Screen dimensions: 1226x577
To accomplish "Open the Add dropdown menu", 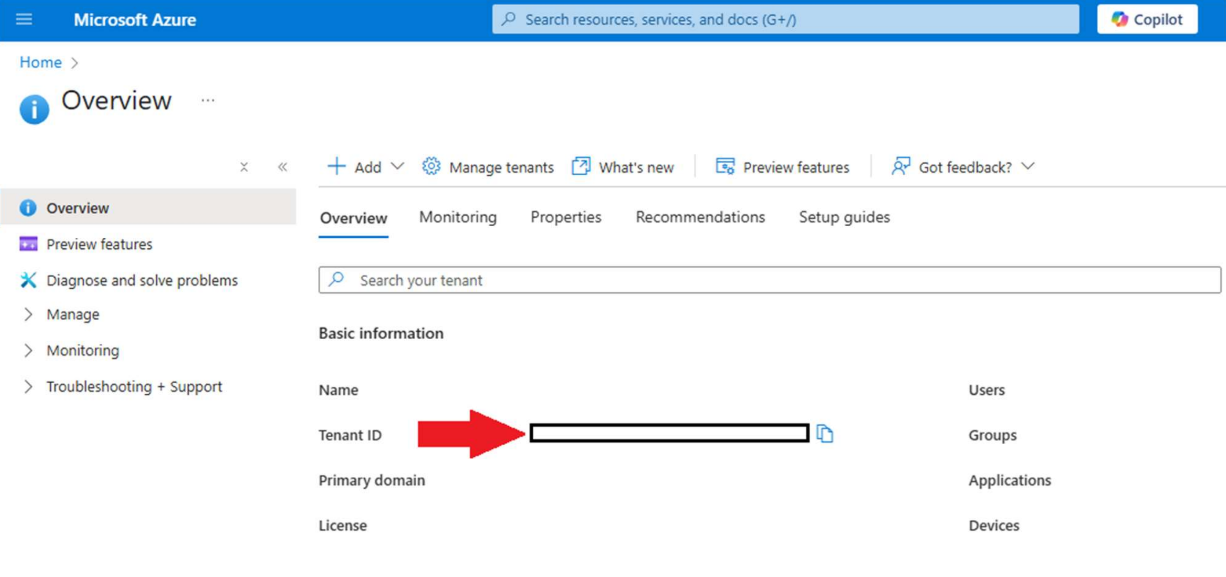I will point(366,167).
